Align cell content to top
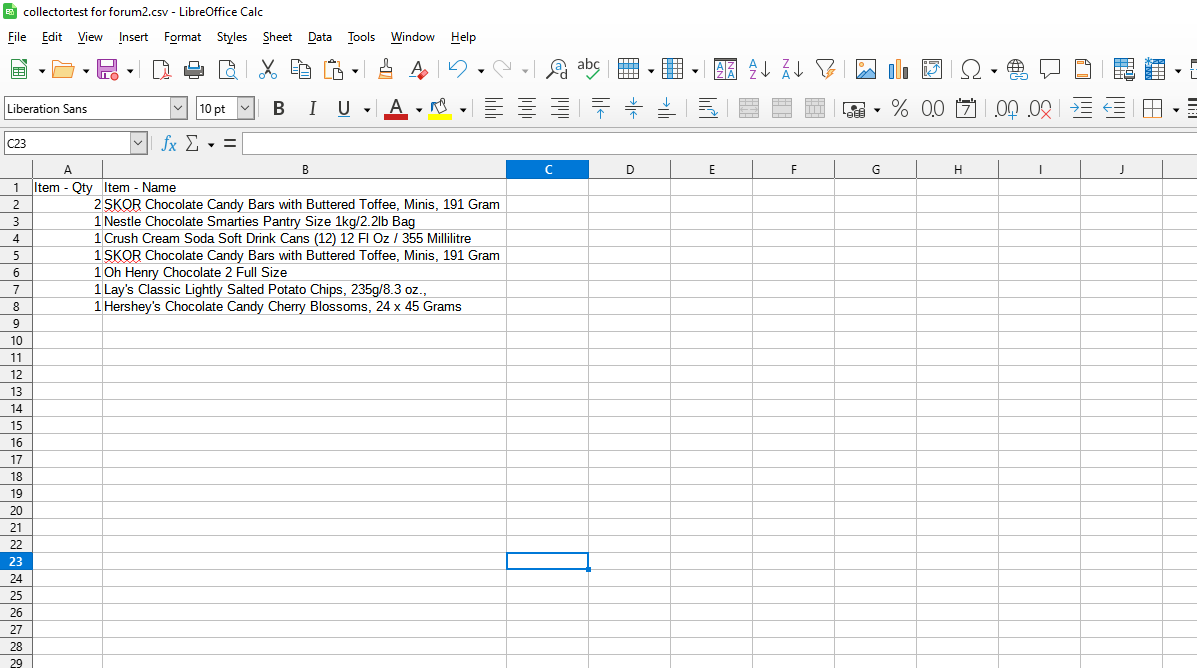The height and width of the screenshot is (668, 1197). pos(601,108)
